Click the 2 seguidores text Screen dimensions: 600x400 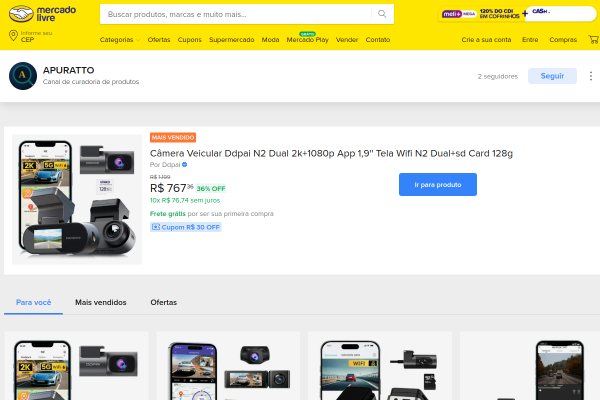pos(497,76)
